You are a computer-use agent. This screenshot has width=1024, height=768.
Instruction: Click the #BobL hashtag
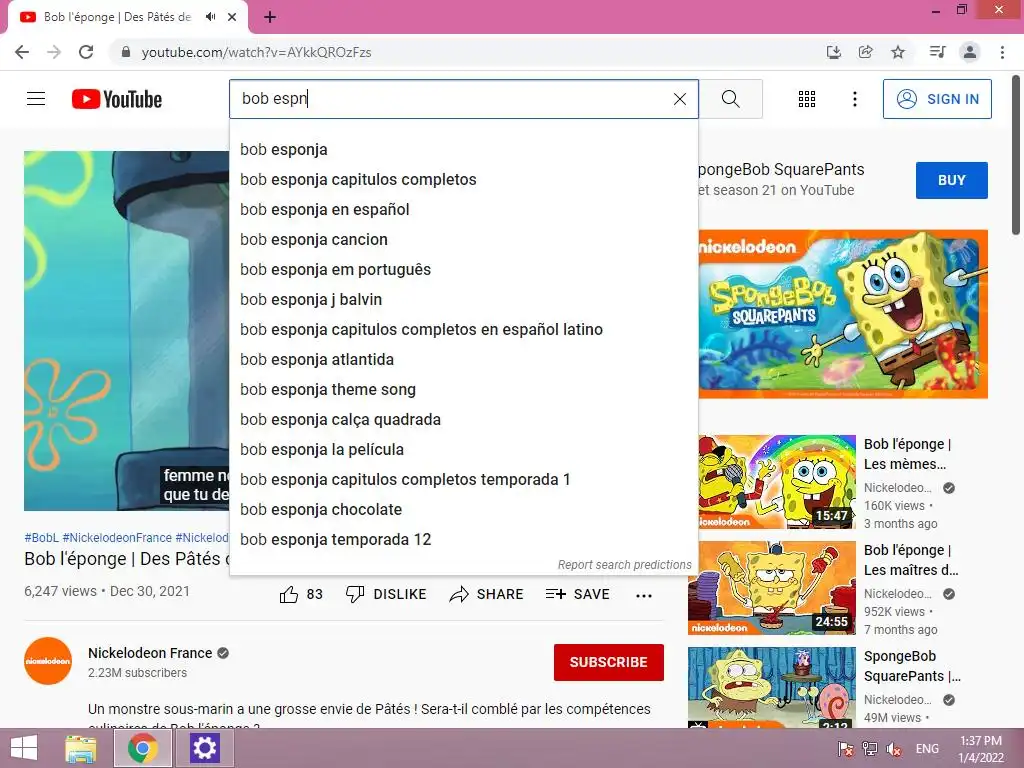point(41,537)
